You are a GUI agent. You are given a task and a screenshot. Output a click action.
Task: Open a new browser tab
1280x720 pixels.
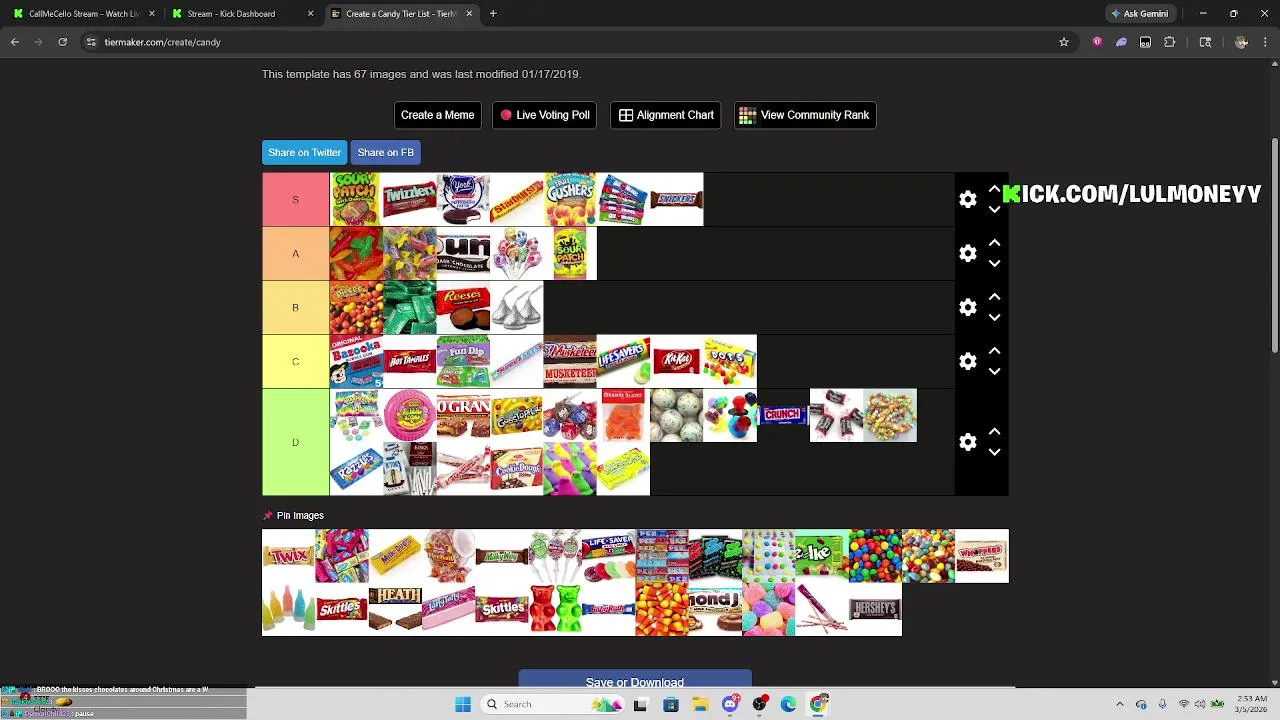click(x=493, y=14)
